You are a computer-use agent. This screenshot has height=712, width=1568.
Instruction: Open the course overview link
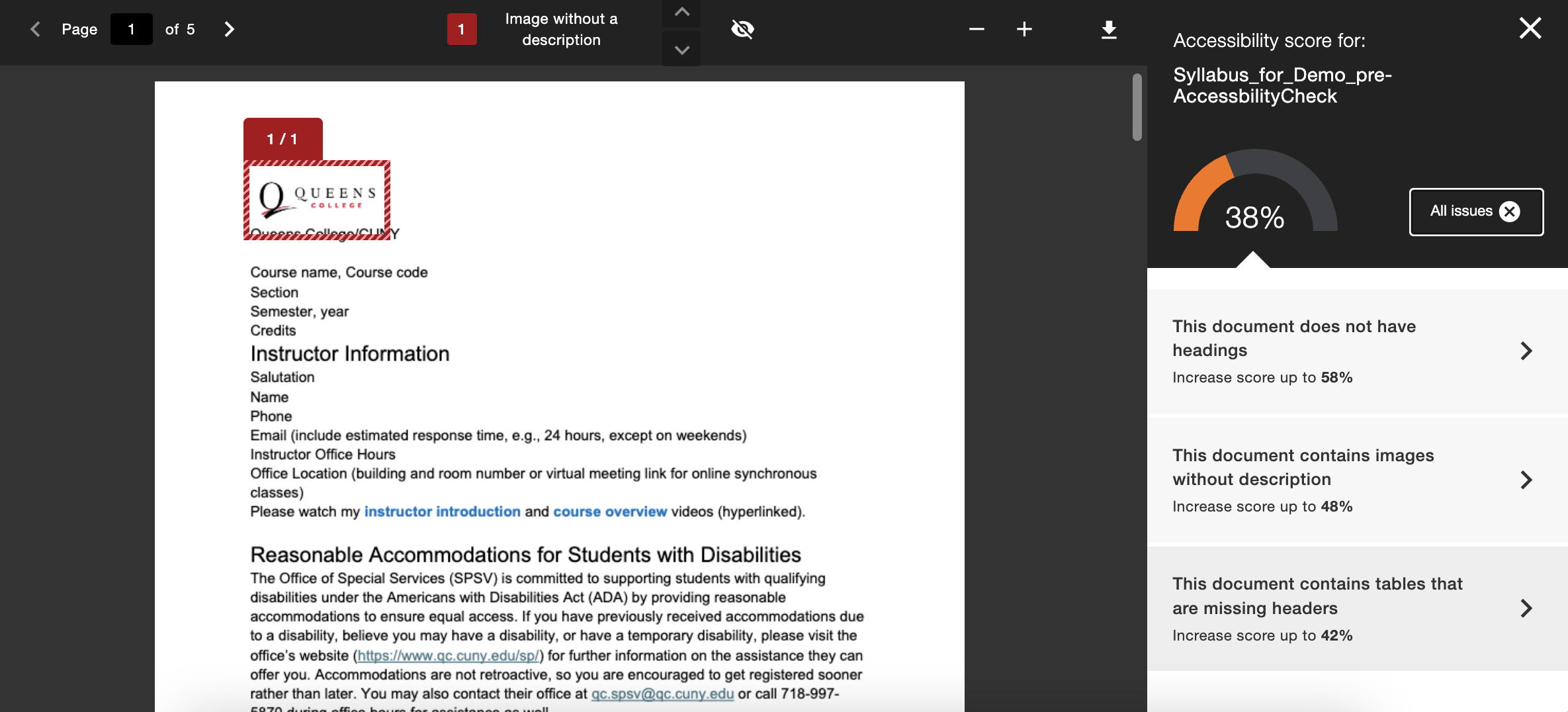tap(610, 512)
